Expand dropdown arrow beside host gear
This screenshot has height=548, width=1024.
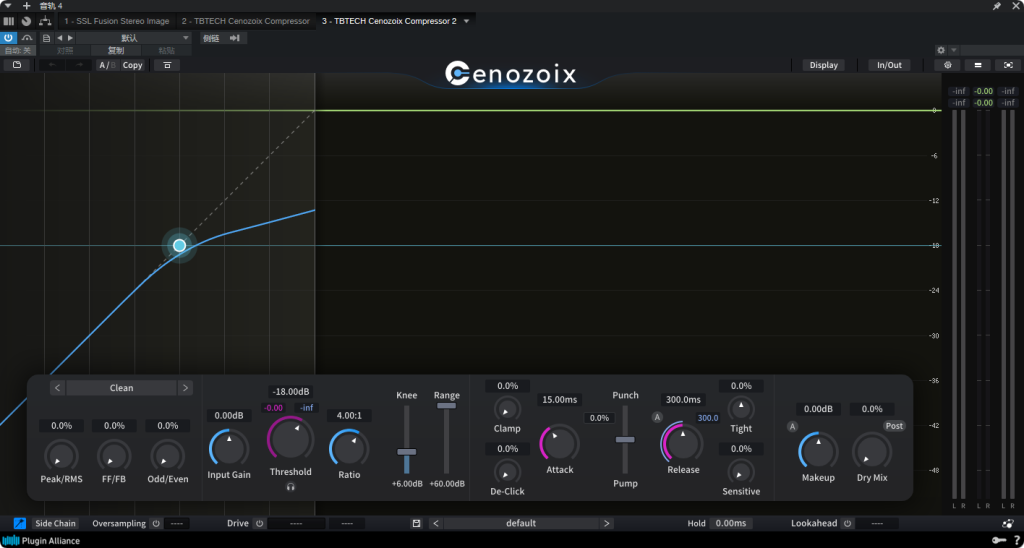(x=953, y=50)
